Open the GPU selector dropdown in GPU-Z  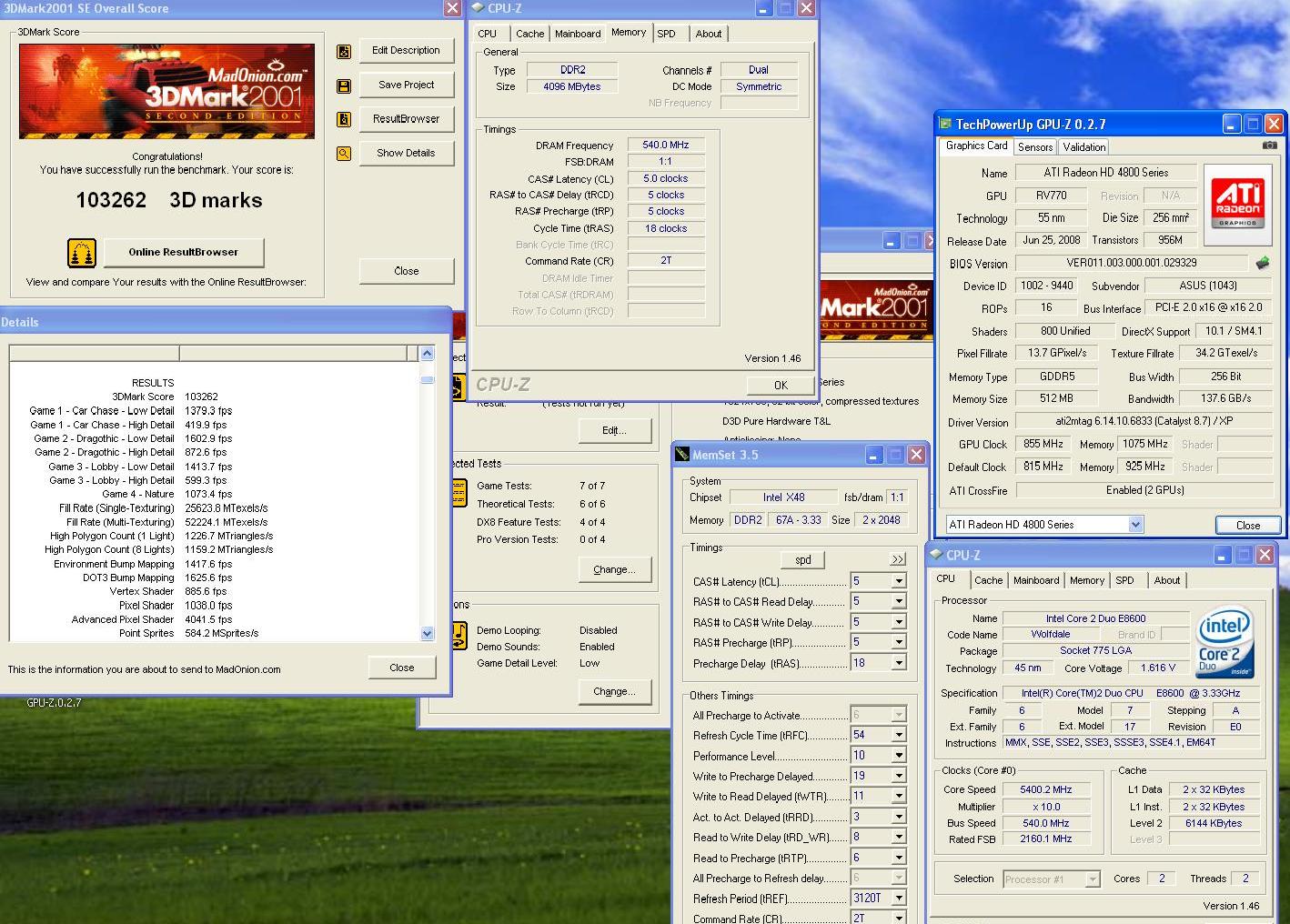(x=1135, y=525)
